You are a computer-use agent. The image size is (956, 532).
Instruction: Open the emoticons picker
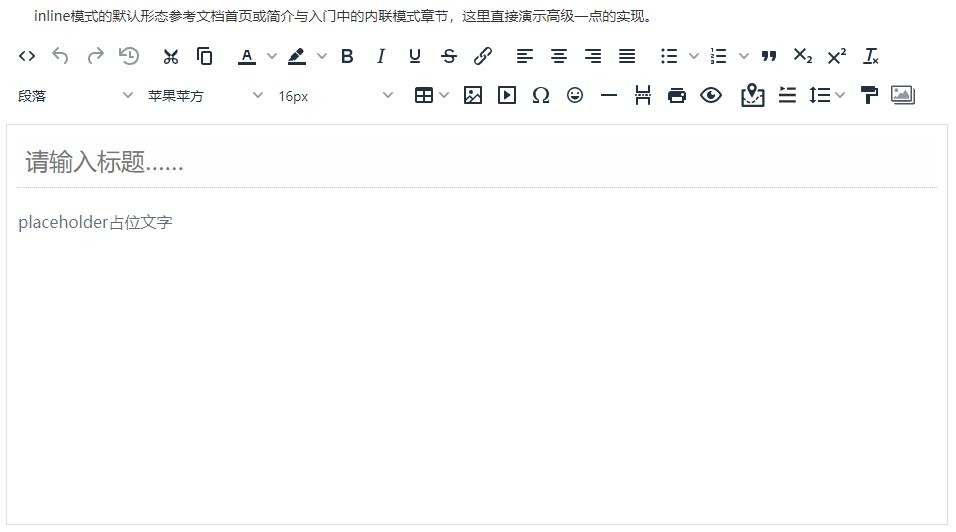point(575,96)
